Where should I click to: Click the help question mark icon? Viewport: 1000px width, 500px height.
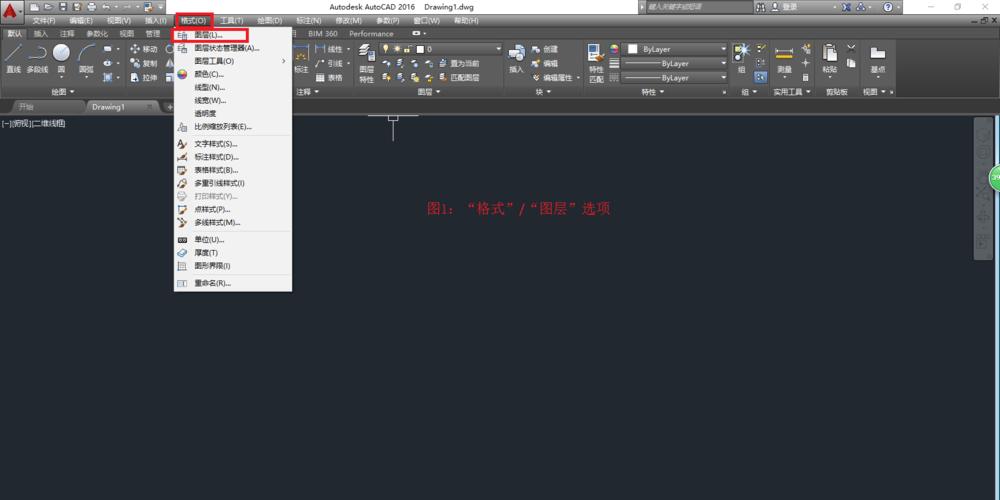888,7
